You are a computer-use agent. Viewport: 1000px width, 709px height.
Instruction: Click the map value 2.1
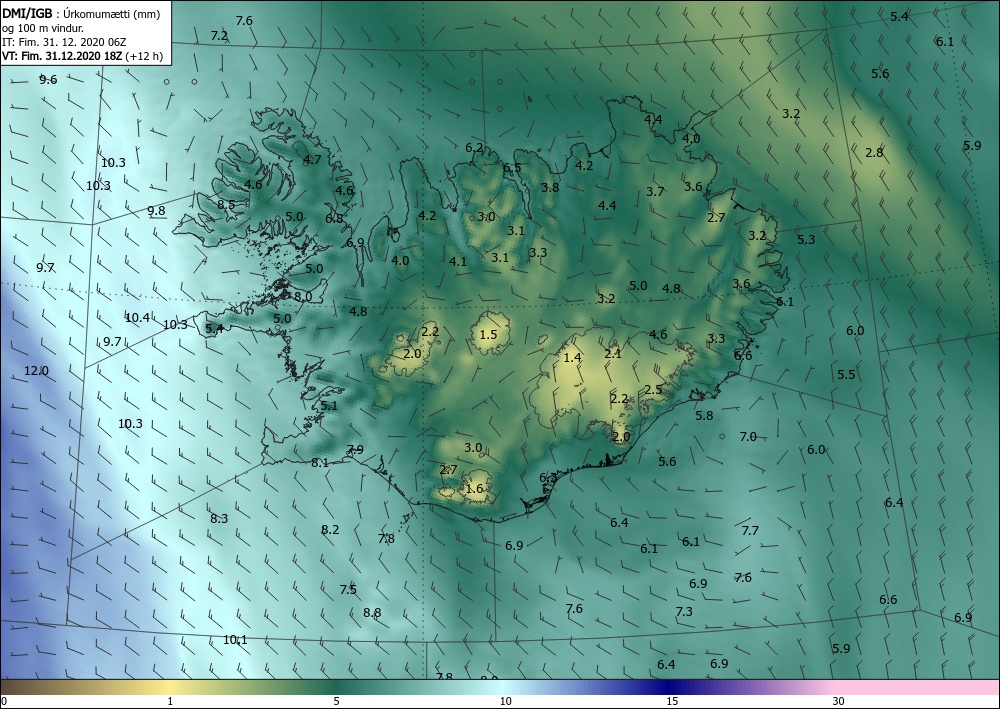613,353
